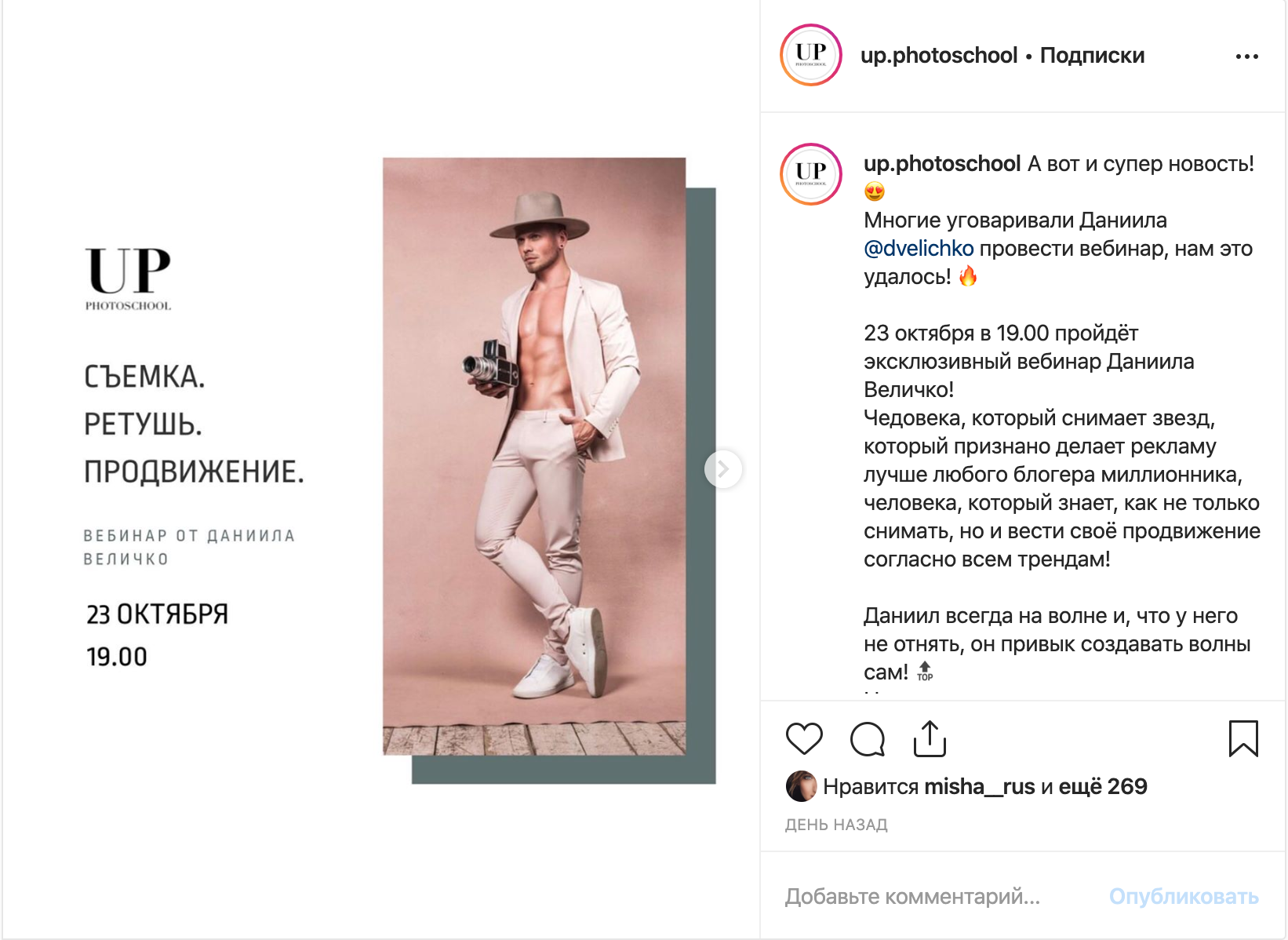Open the @dvelichko mention link
1288x940 pixels.
click(919, 249)
